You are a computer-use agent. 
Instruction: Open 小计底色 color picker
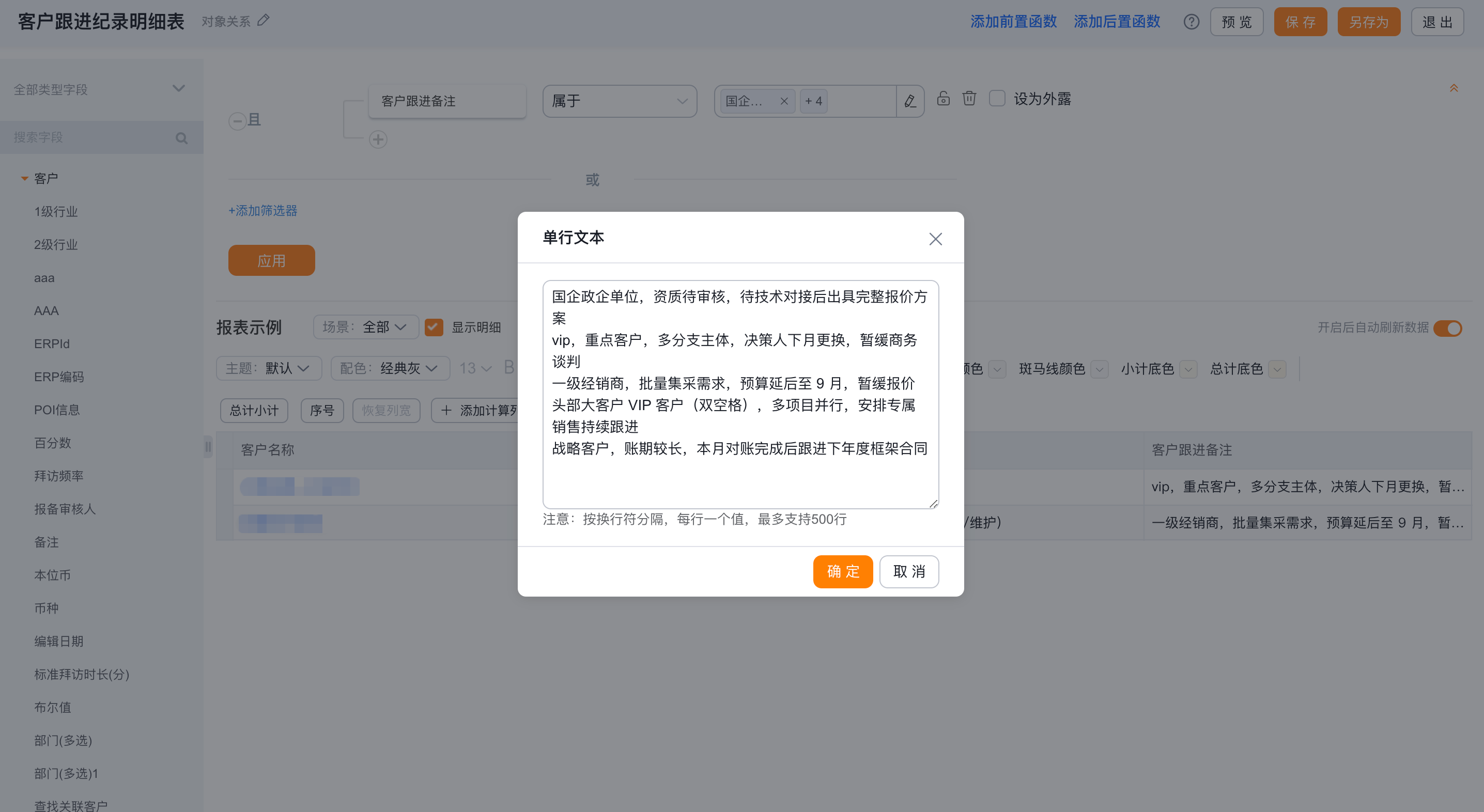pyautogui.click(x=1188, y=369)
